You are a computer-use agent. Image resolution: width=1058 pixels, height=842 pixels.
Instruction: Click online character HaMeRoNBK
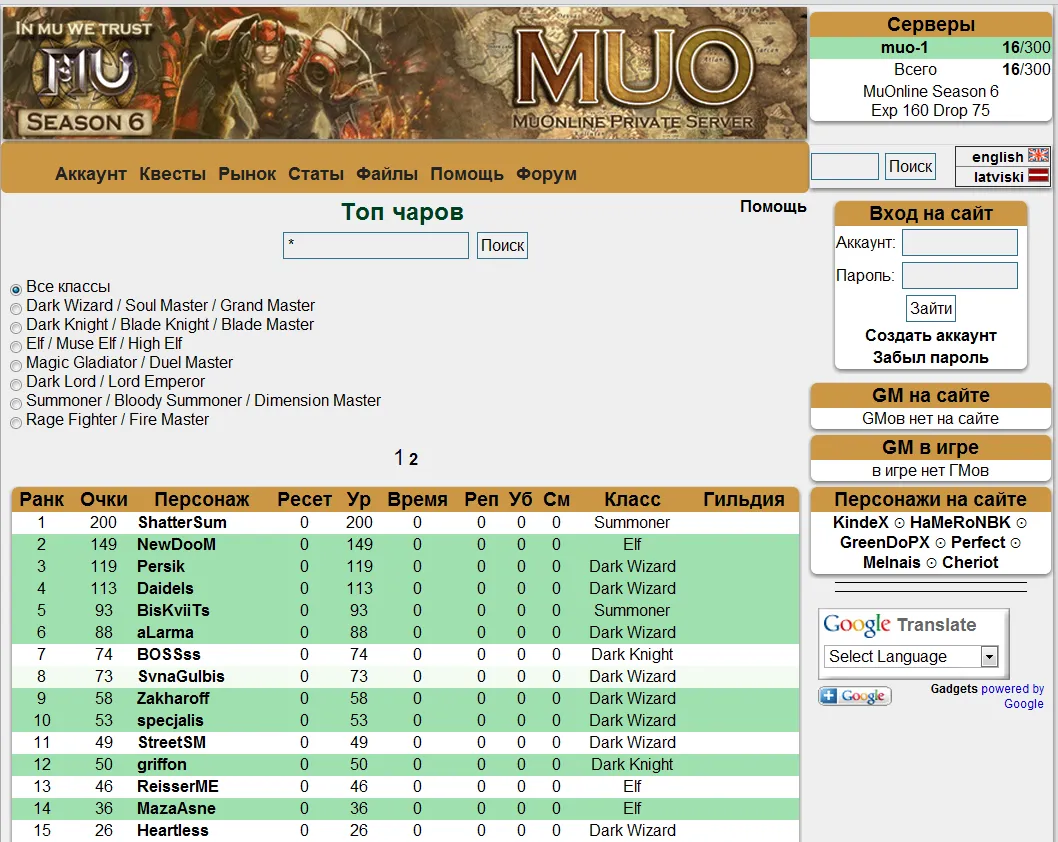pyautogui.click(x=960, y=522)
